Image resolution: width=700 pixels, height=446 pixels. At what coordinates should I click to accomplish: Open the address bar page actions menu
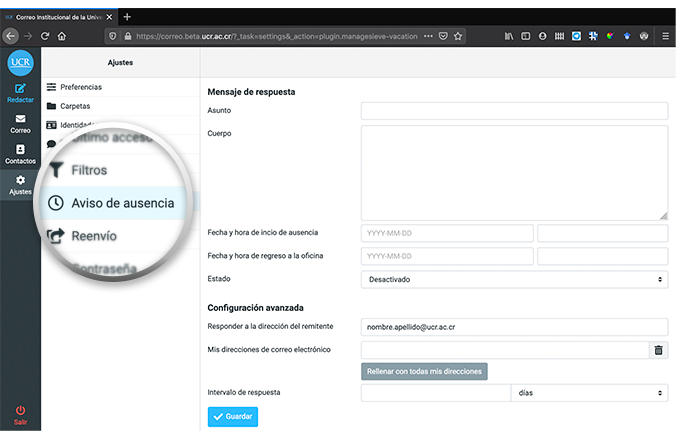pyautogui.click(x=428, y=36)
